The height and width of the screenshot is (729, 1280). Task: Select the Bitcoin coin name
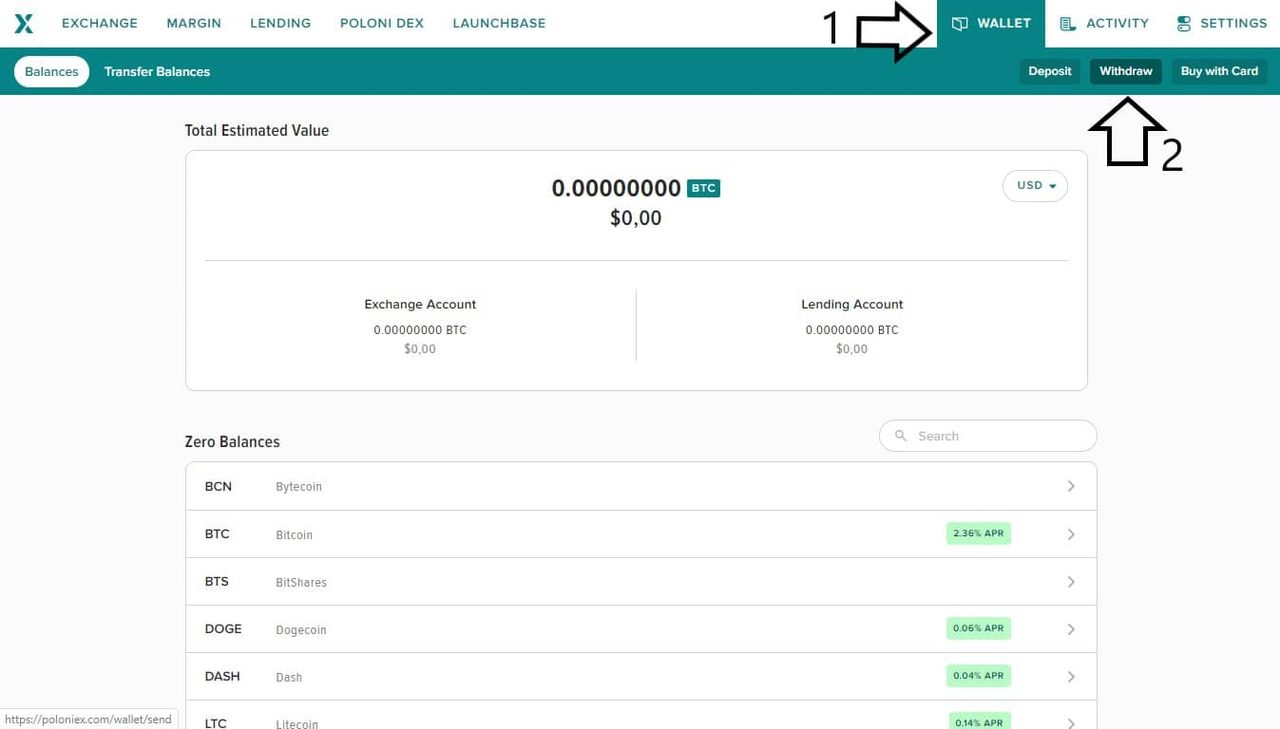click(x=294, y=535)
